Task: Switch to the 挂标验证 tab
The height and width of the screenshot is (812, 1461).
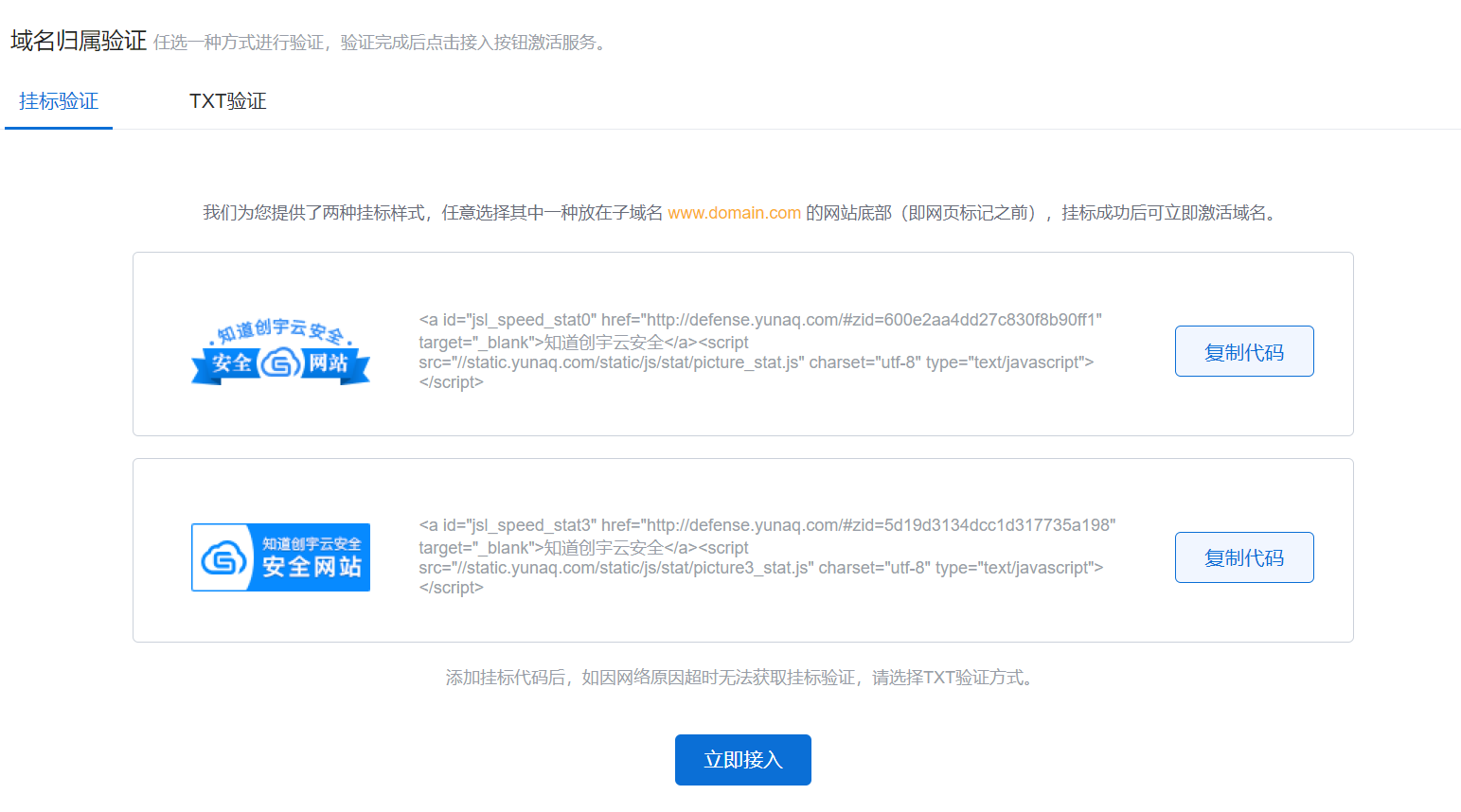Action: coord(59,101)
